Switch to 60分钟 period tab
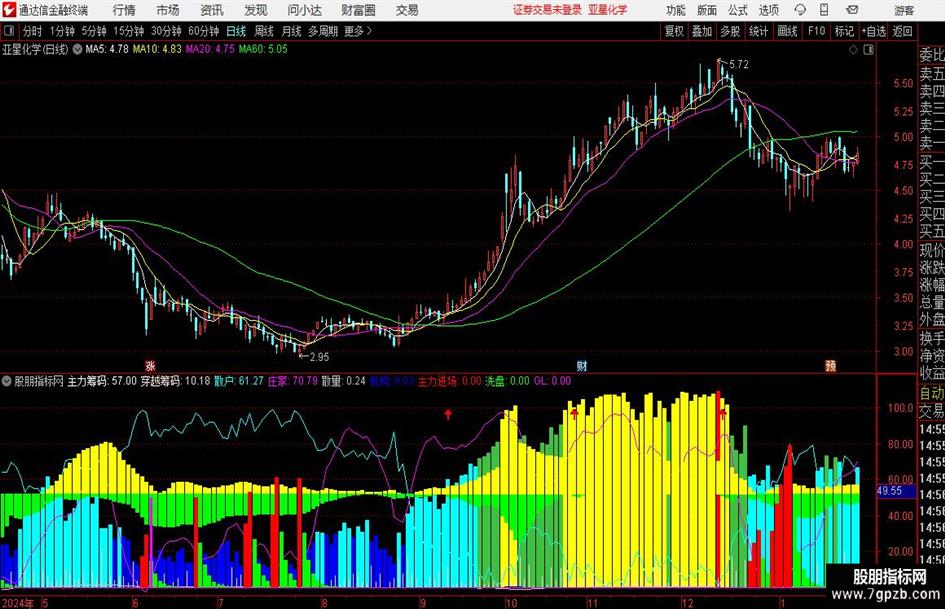This screenshot has width=945, height=609. (x=204, y=31)
